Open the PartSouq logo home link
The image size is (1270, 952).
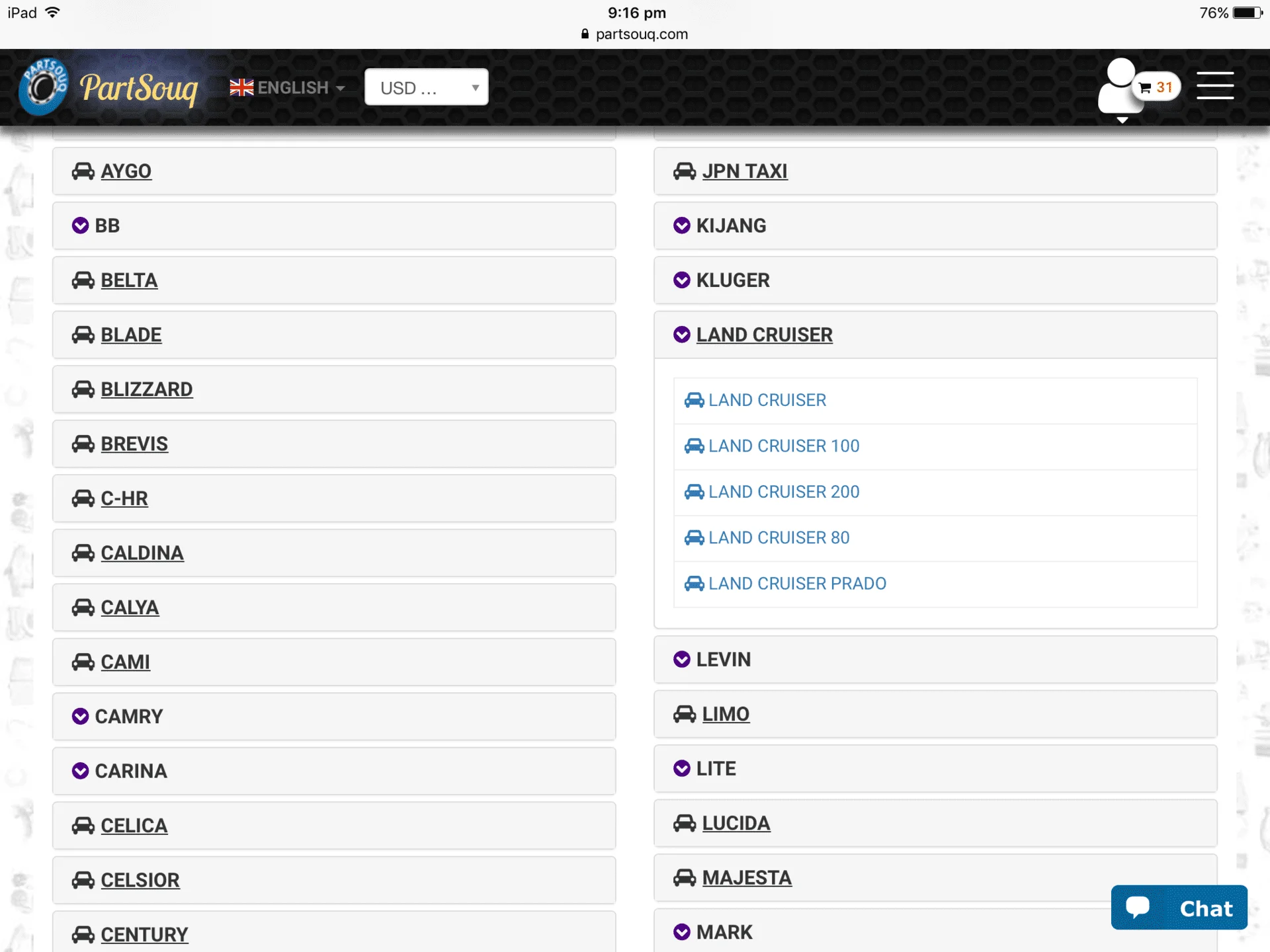pyautogui.click(x=108, y=87)
